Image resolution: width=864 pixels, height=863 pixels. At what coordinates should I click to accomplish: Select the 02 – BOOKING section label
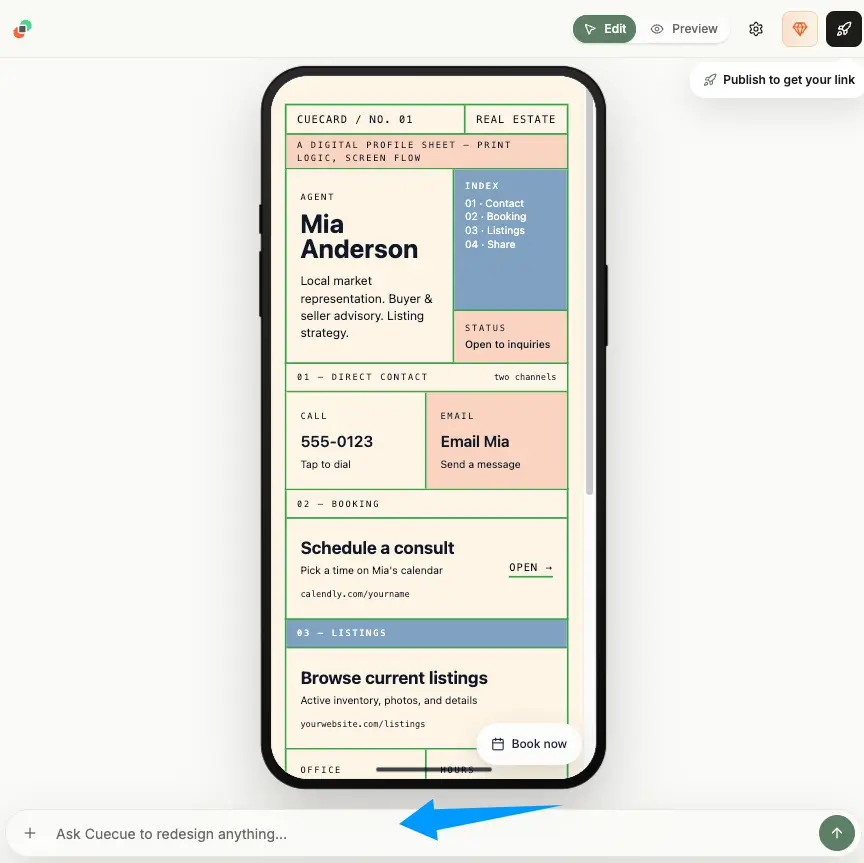point(338,504)
